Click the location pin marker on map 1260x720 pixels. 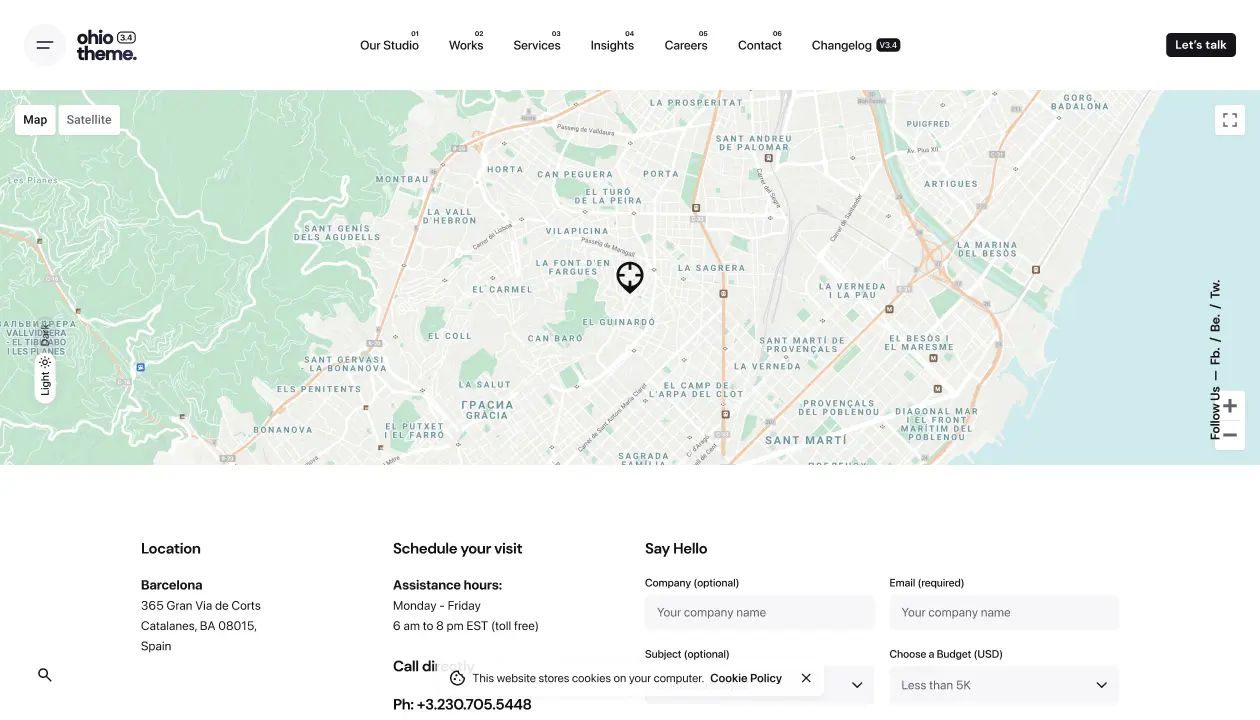629,277
